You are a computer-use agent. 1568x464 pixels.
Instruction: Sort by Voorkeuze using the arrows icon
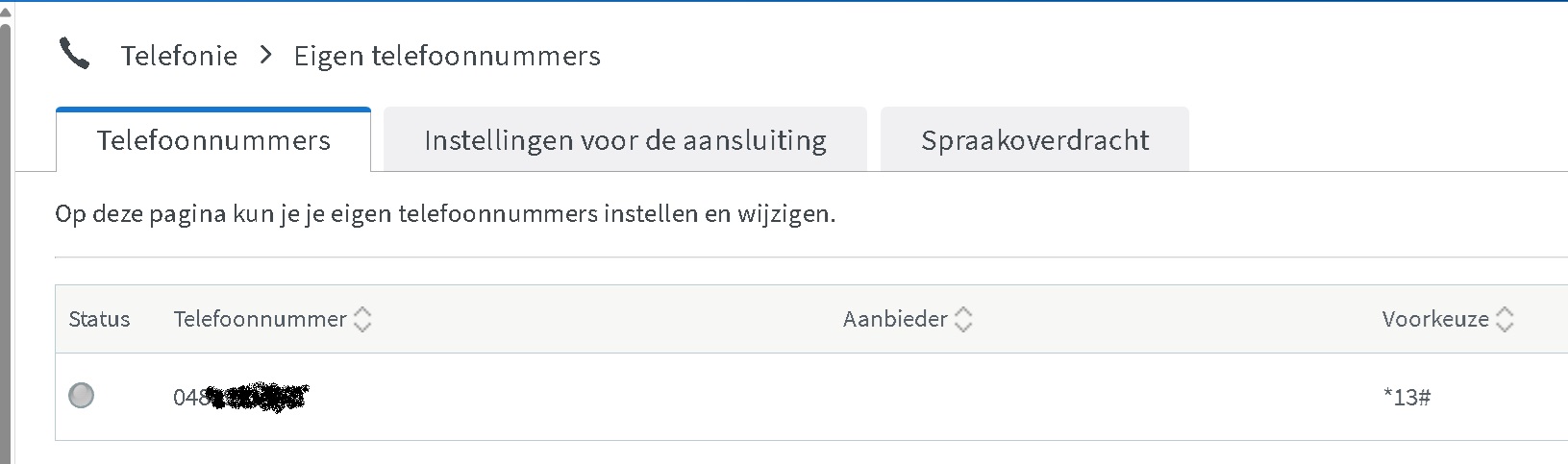coord(1506,319)
